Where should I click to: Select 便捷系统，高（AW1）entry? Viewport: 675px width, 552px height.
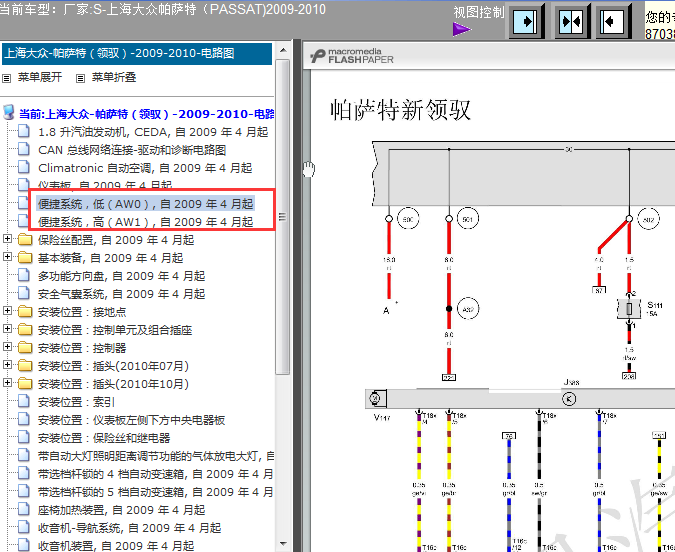pyautogui.click(x=146, y=222)
